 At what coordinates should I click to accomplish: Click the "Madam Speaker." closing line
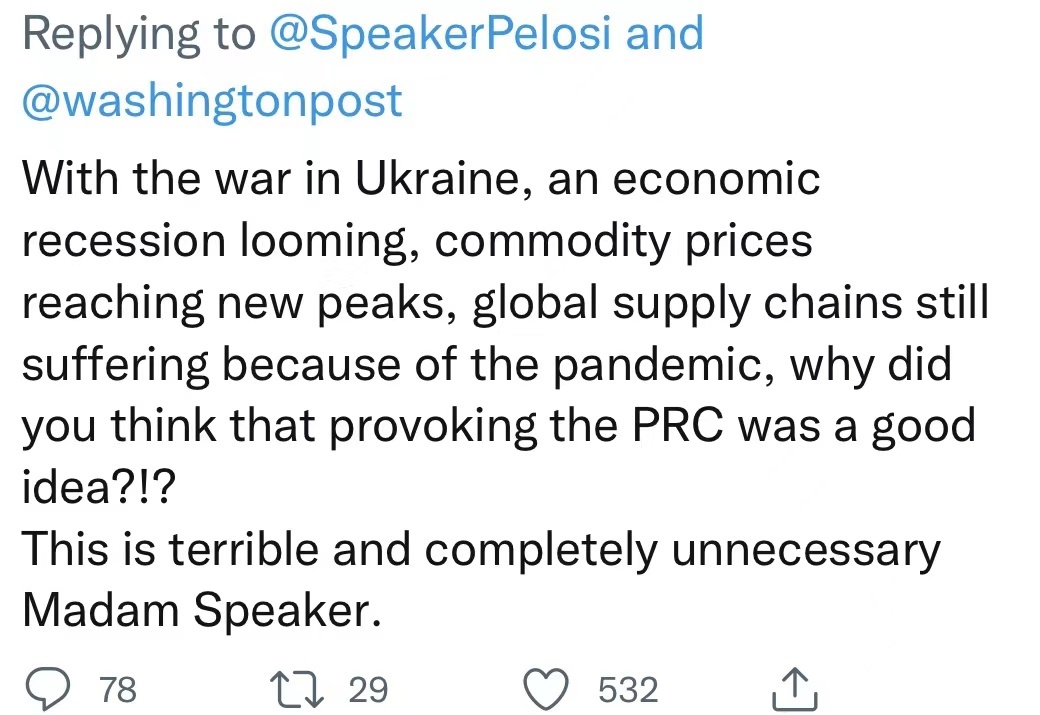point(202,611)
